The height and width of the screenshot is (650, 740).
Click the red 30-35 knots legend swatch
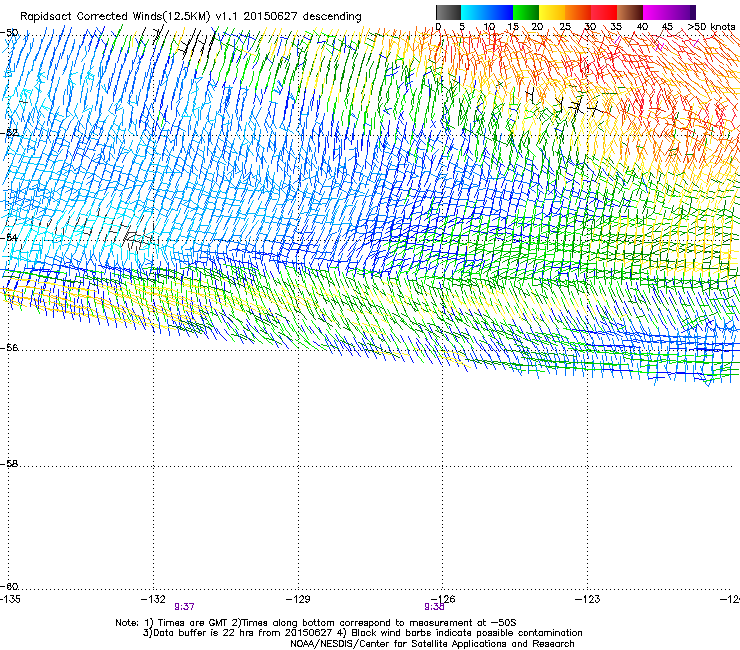tap(604, 12)
